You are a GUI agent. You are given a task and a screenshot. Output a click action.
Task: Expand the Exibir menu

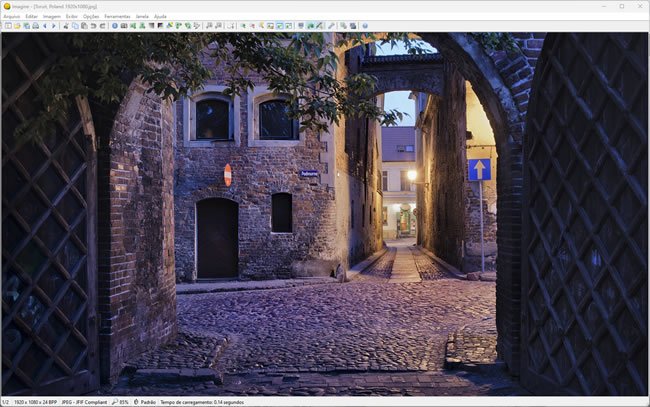pos(72,16)
